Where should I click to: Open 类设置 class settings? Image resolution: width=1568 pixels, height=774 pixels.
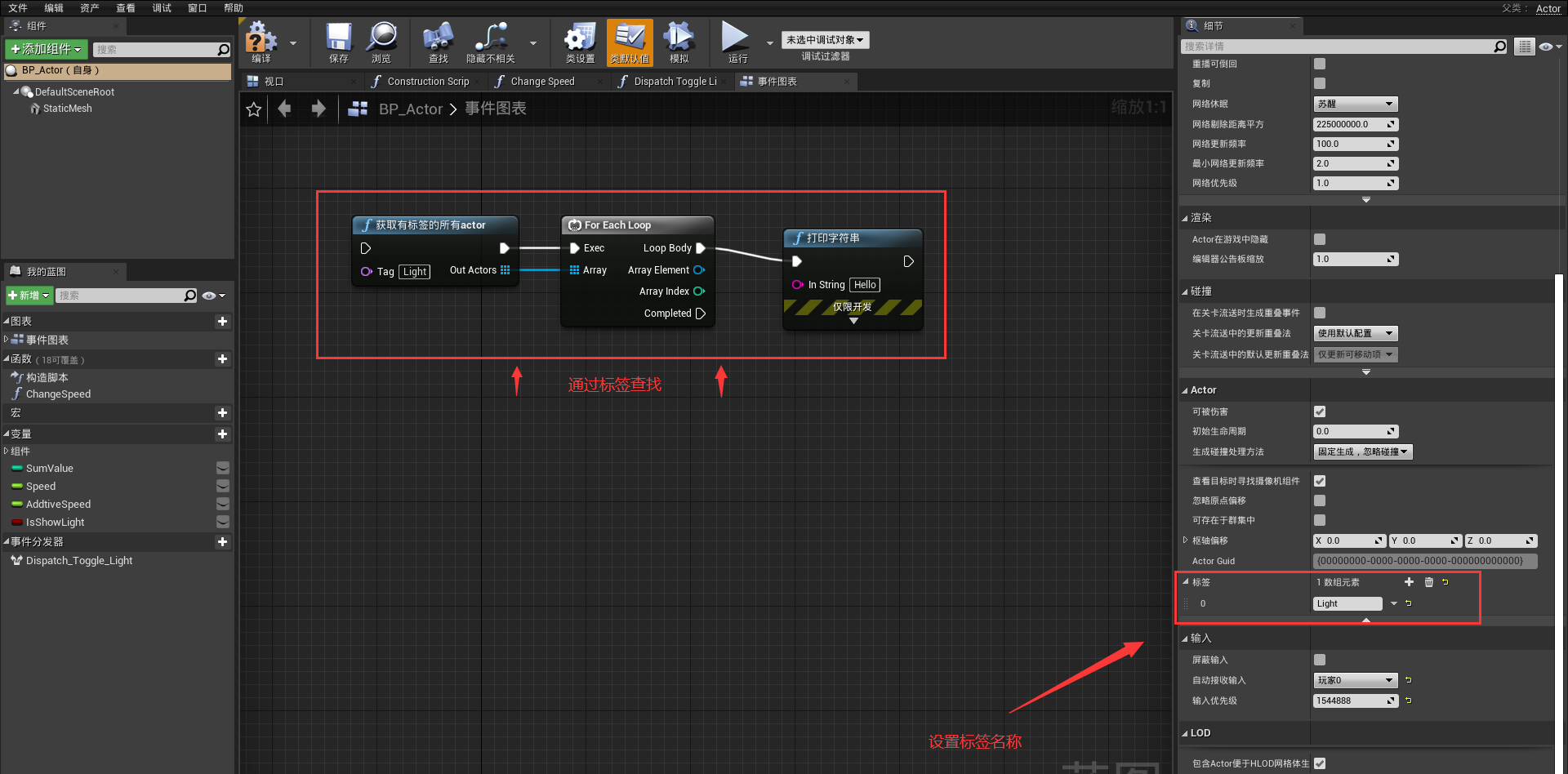tap(580, 42)
